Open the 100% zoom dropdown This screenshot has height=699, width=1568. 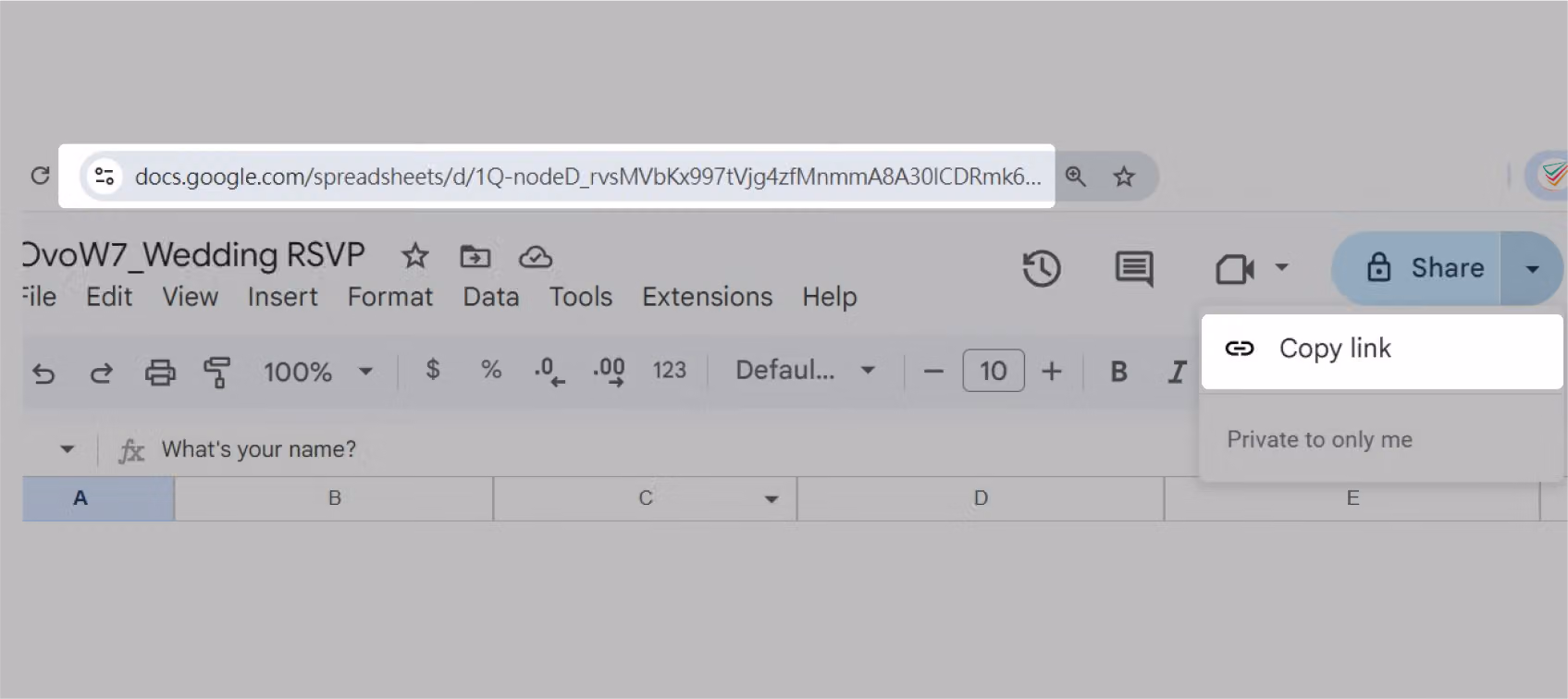click(x=318, y=372)
